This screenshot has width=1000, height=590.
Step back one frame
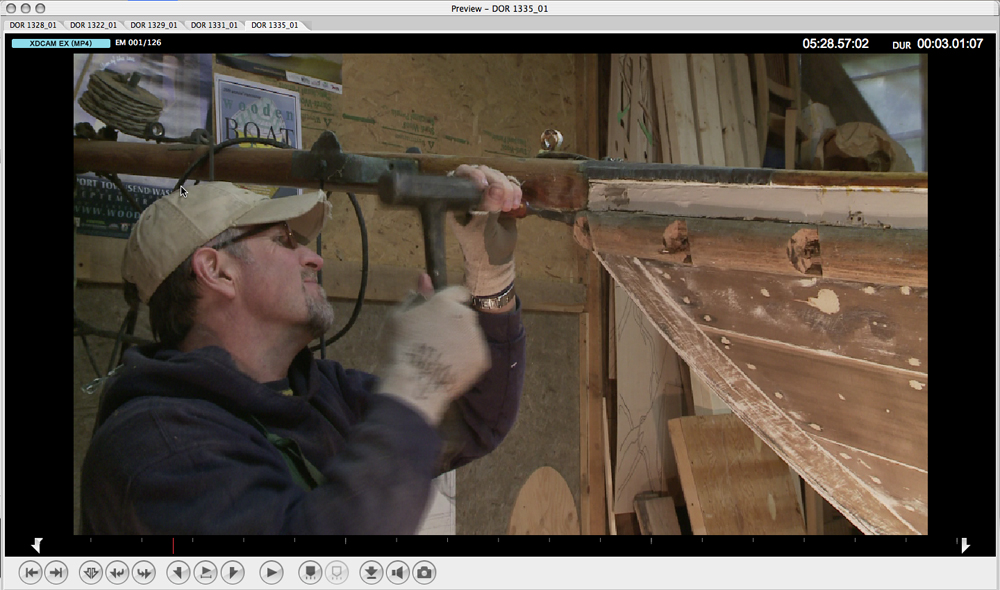pos(179,572)
